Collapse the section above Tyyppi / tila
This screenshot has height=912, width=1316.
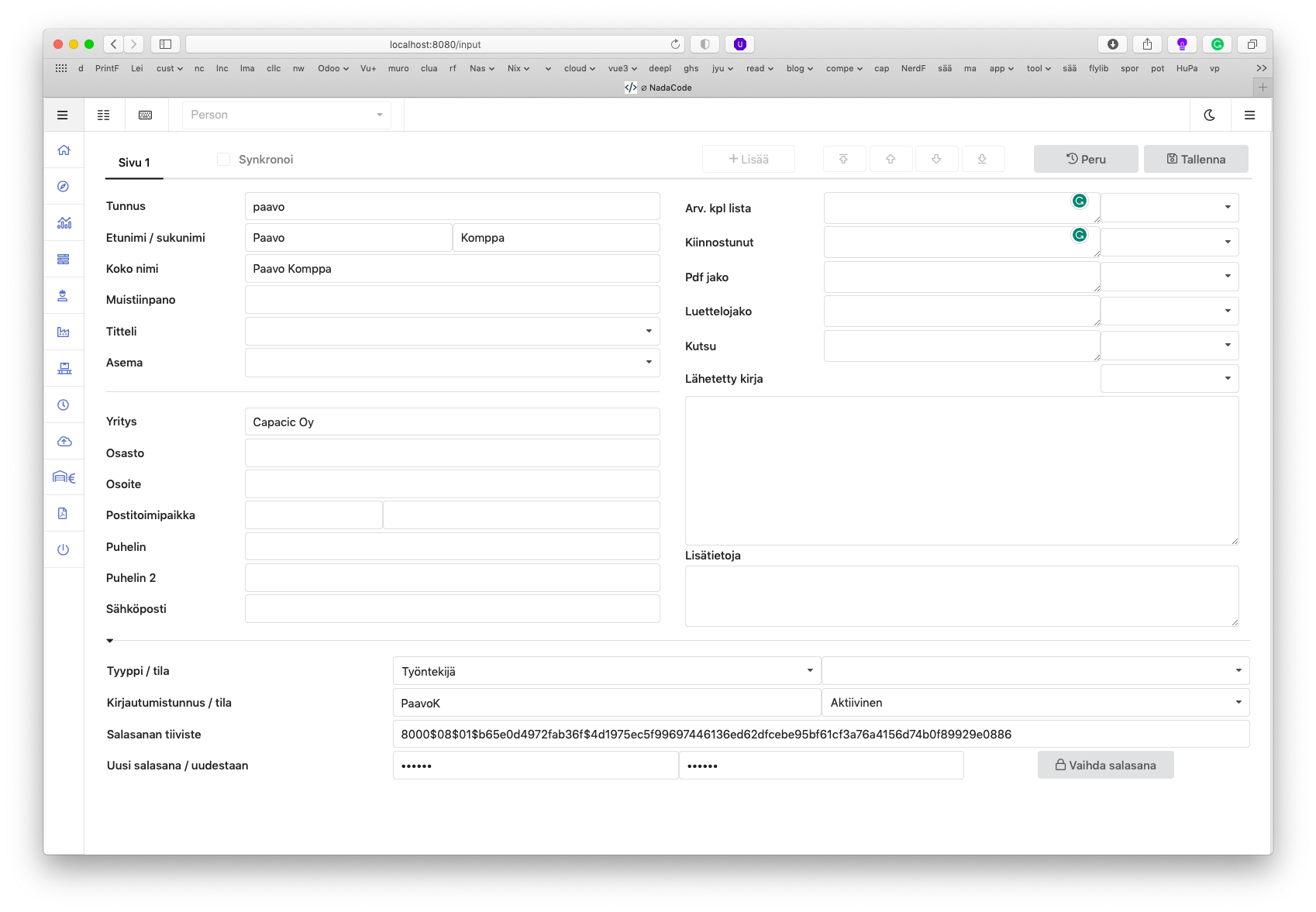pyautogui.click(x=110, y=641)
